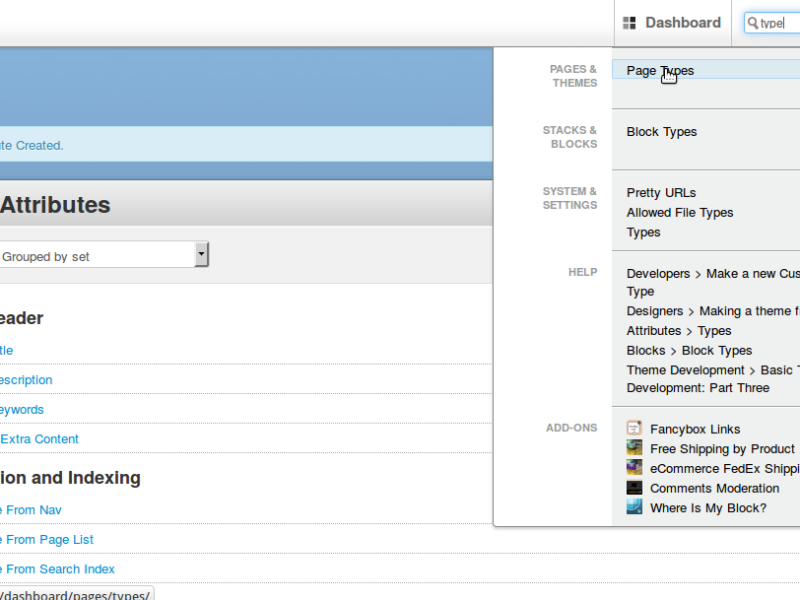Select Page Types from search results
This screenshot has width=800, height=600.
[x=660, y=71]
